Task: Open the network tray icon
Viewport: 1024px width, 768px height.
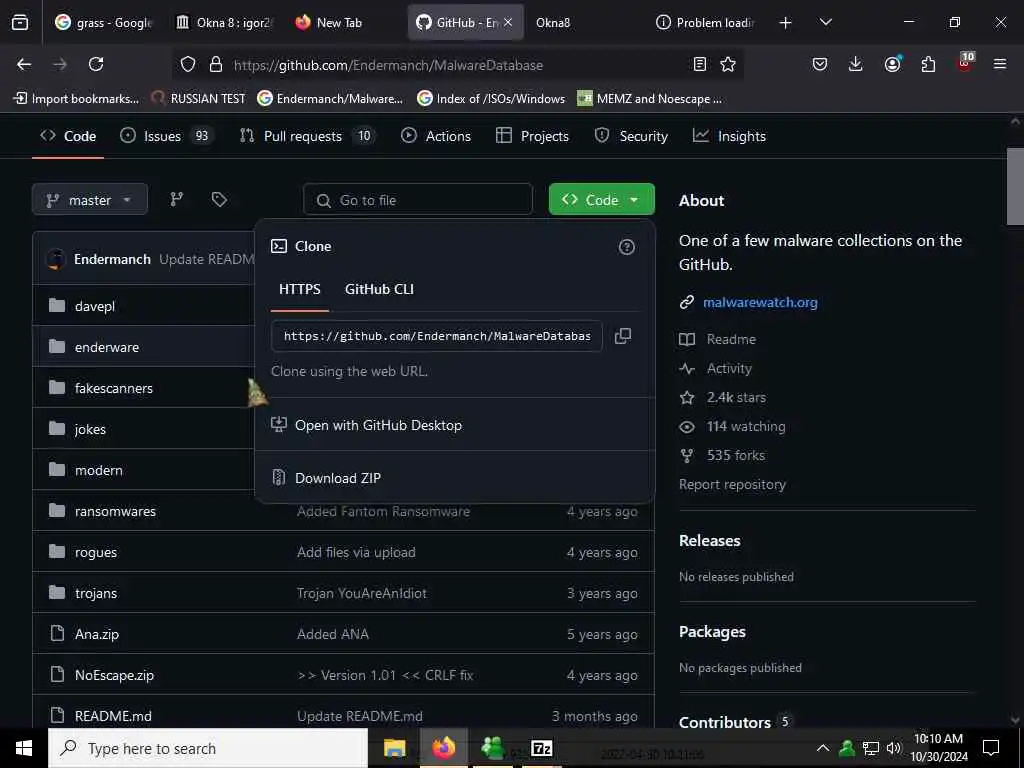Action: pos(871,748)
